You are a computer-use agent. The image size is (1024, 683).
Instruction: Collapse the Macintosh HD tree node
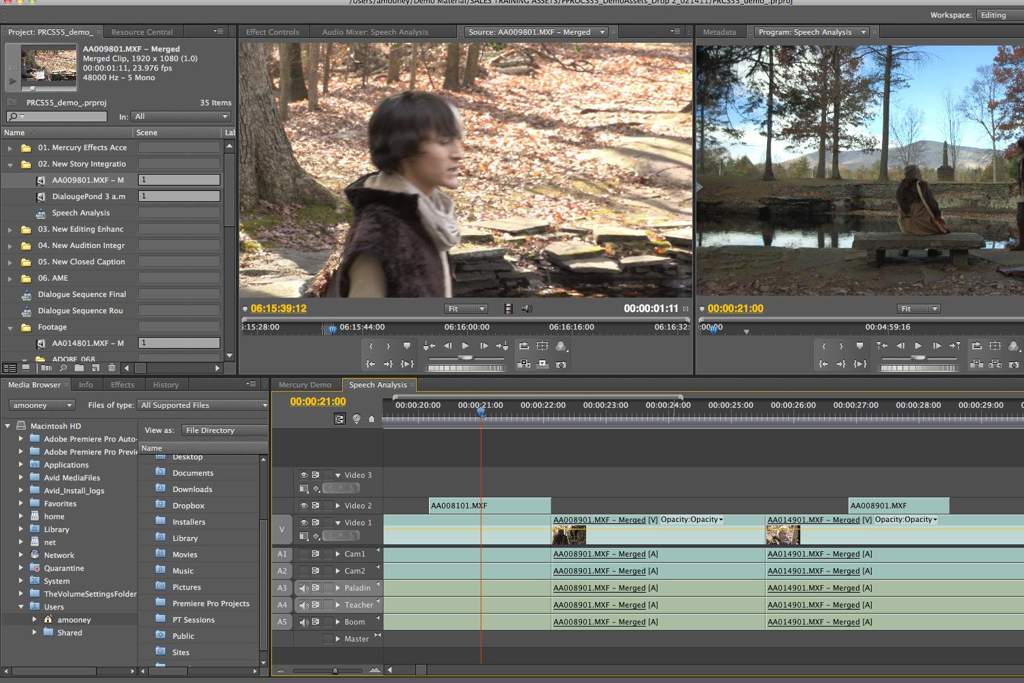click(8, 426)
